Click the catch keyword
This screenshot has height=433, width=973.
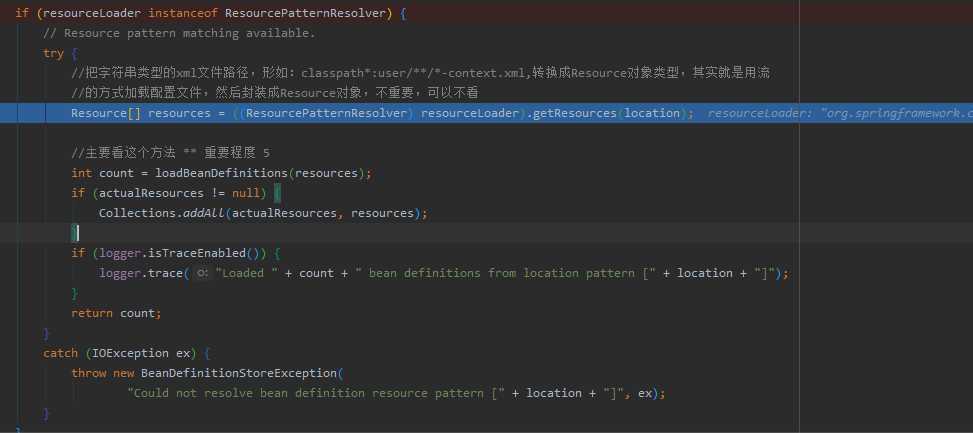[x=60, y=353]
